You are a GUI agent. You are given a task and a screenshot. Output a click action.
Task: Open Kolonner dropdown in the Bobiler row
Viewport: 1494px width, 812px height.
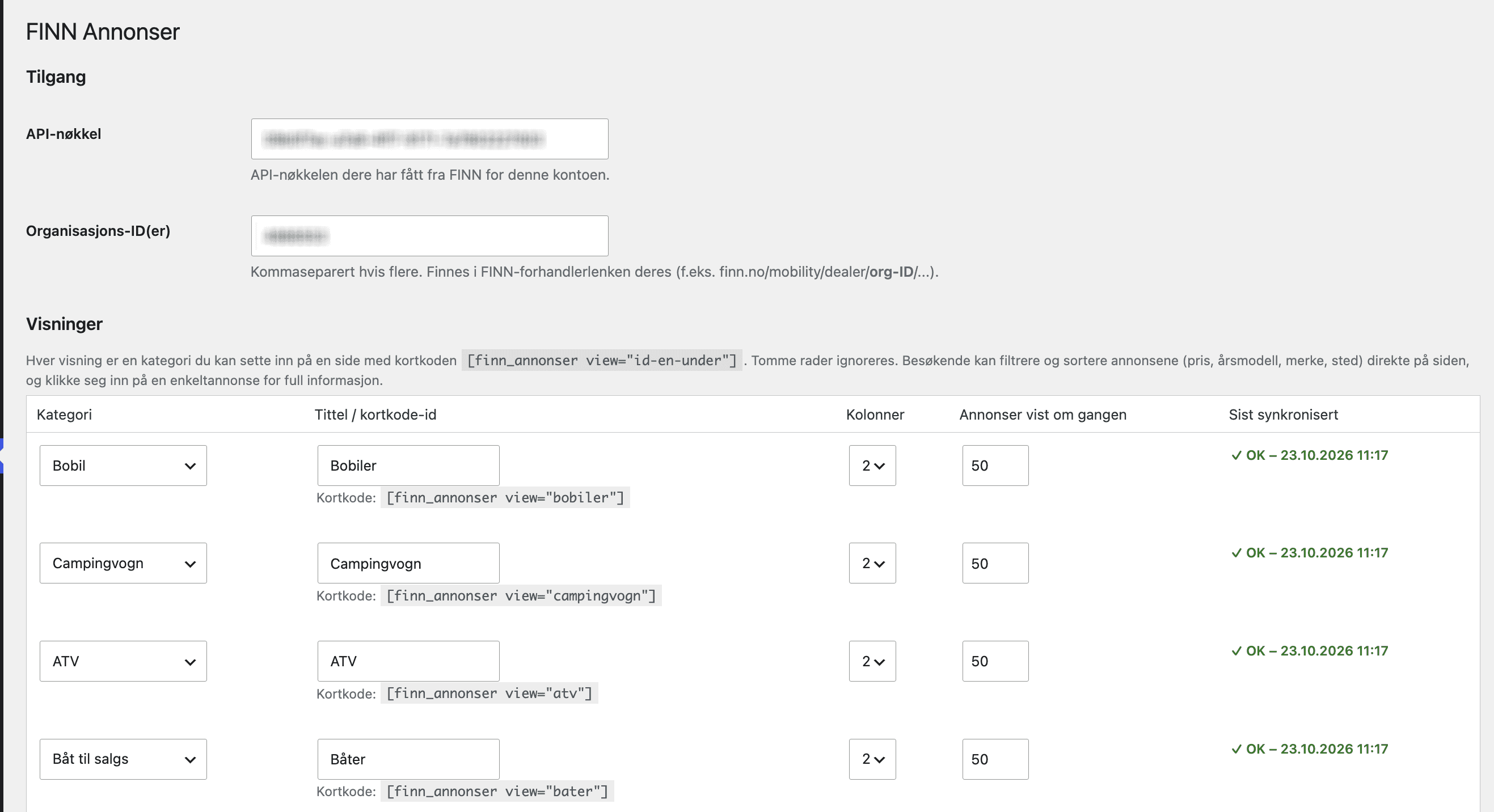click(x=872, y=465)
